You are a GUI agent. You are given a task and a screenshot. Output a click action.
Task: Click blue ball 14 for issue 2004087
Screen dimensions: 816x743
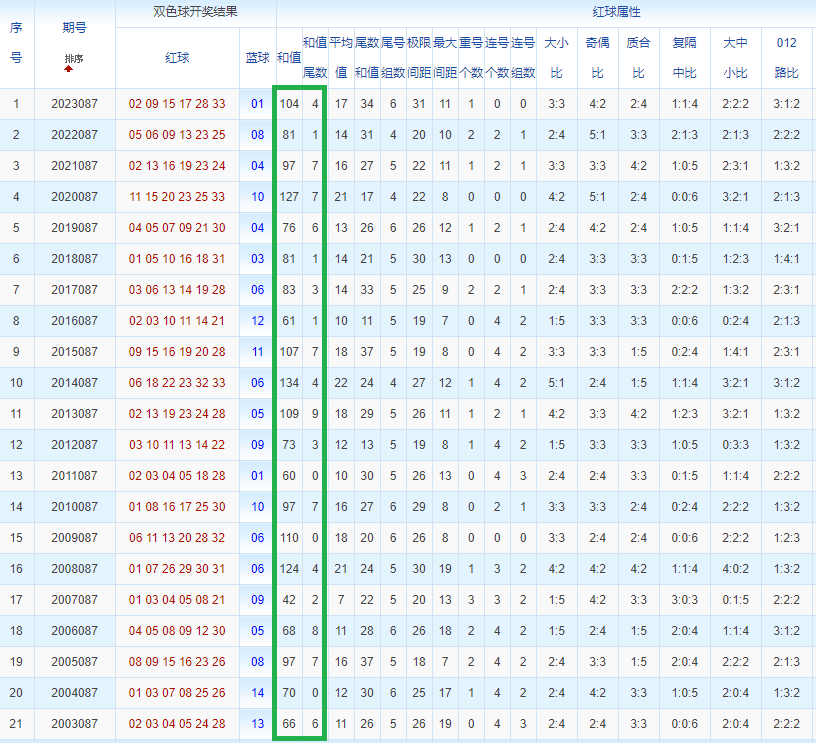point(258,693)
